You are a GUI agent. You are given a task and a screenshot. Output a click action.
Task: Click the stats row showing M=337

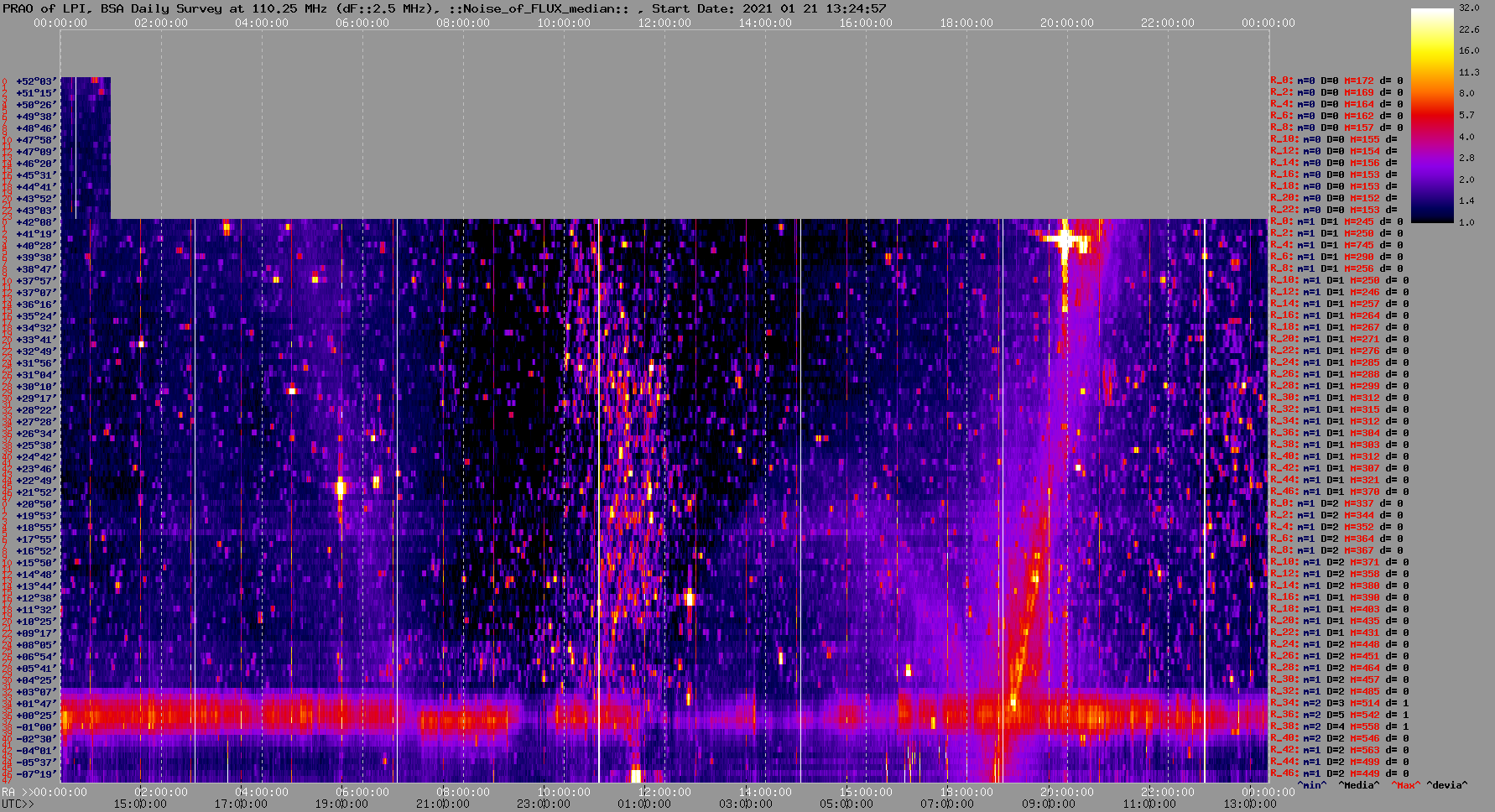tap(1336, 504)
